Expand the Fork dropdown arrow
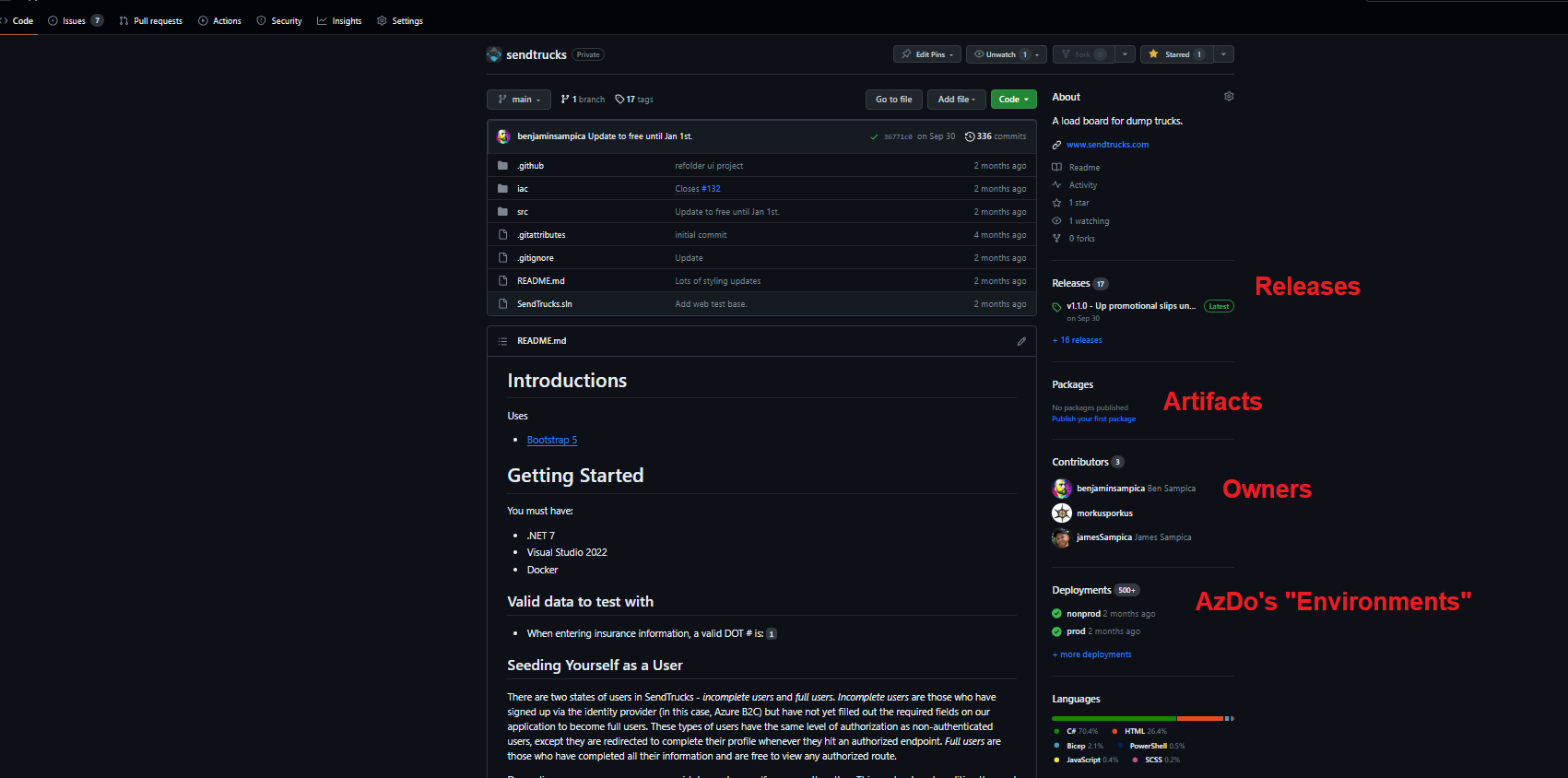This screenshot has height=778, width=1568. point(1125,54)
